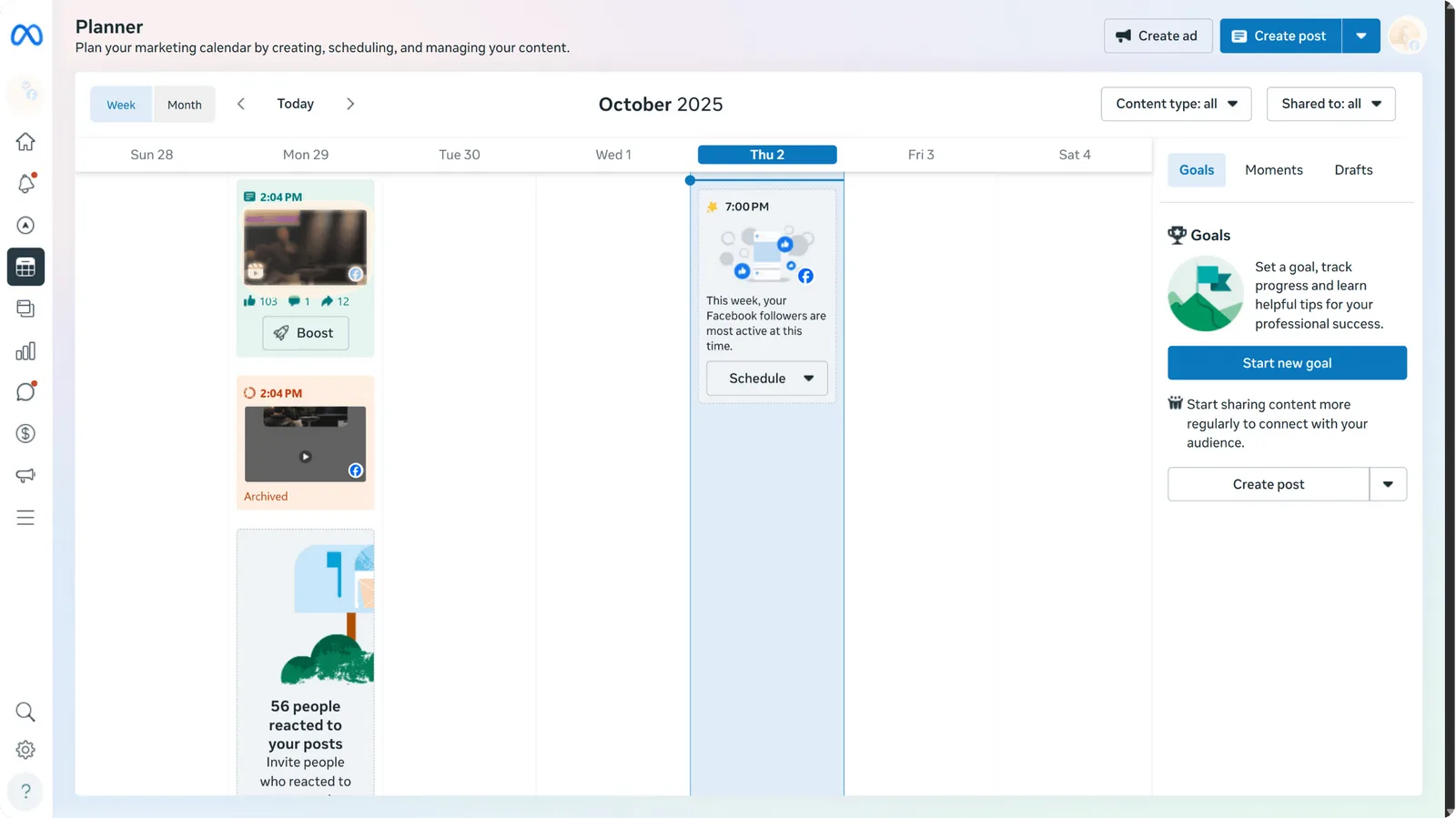The image size is (1456, 819).
Task: Switch calendar to Month view
Action: pyautogui.click(x=185, y=105)
